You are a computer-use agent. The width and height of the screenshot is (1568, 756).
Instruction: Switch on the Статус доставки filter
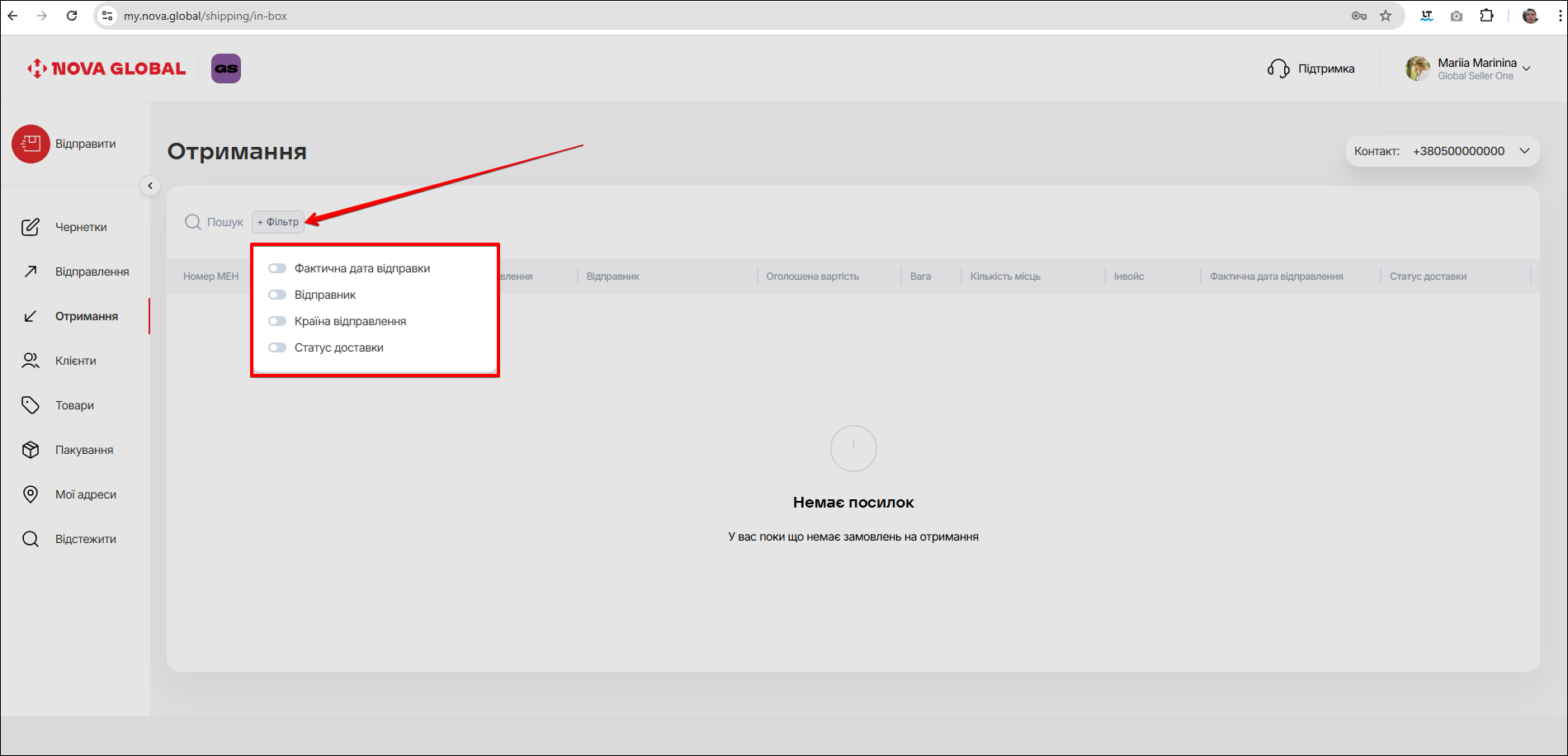point(277,347)
